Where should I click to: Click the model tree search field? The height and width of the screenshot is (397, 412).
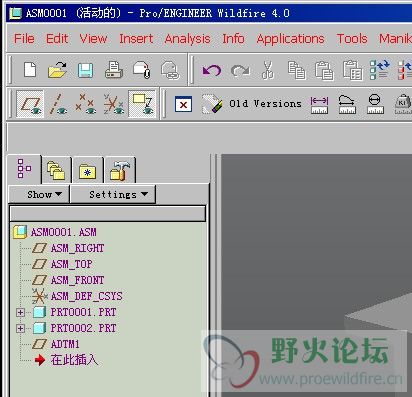[108, 214]
